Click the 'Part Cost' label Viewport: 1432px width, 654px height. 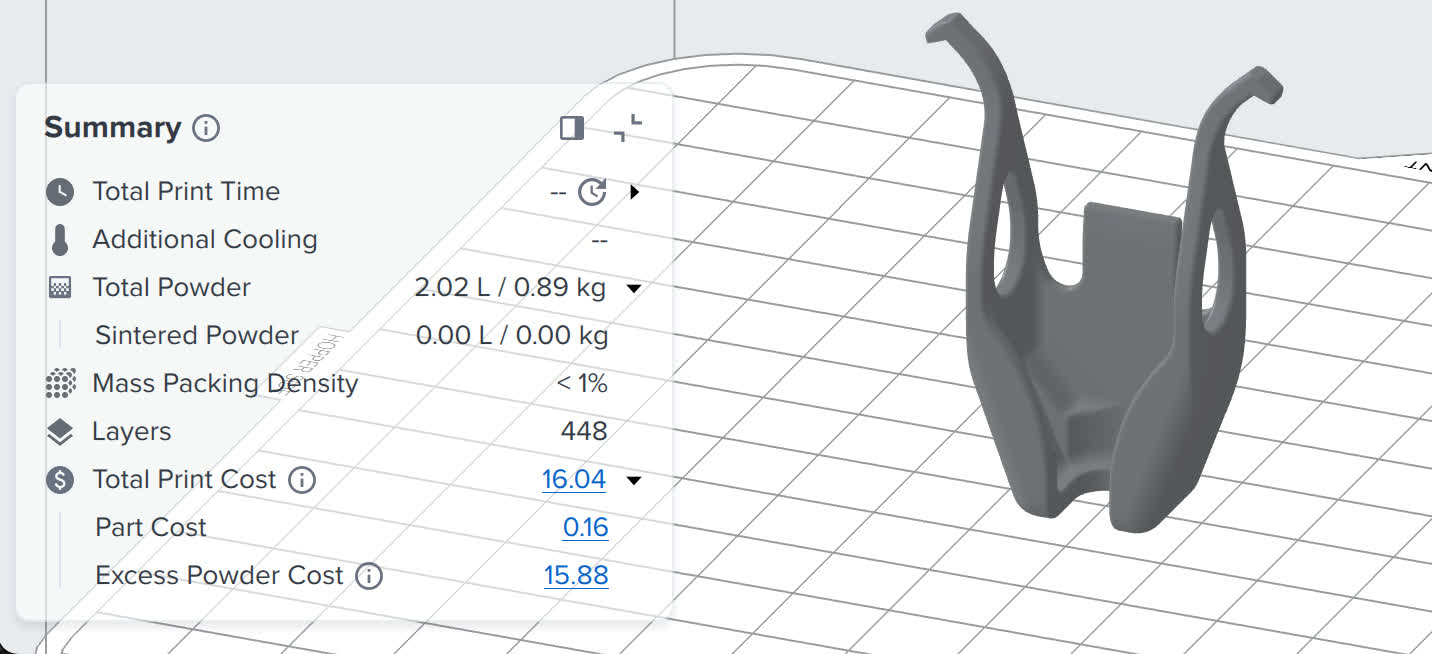151,528
